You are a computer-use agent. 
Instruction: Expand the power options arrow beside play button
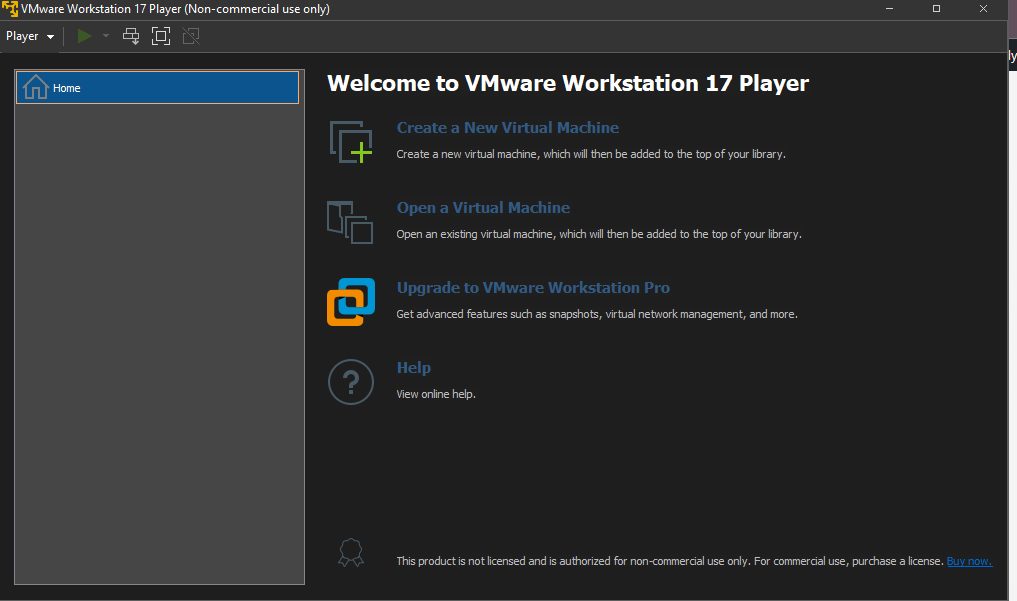click(x=106, y=36)
